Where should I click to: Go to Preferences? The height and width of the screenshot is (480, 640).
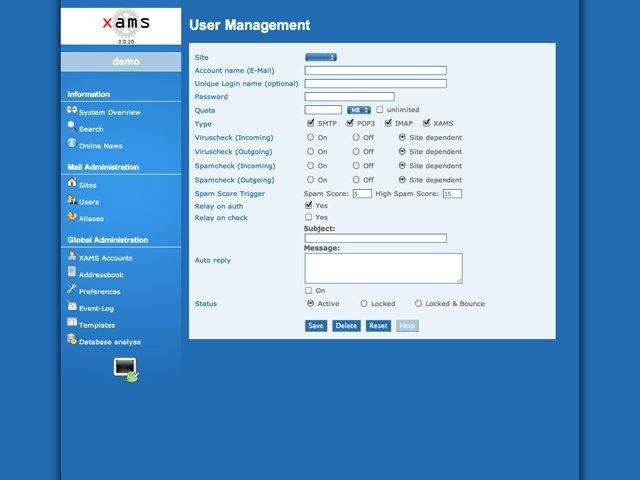click(x=100, y=291)
